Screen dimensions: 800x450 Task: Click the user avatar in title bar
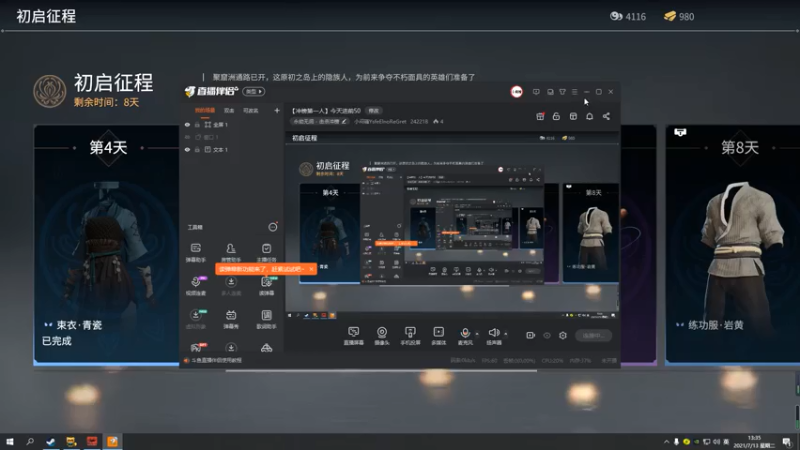tap(516, 92)
